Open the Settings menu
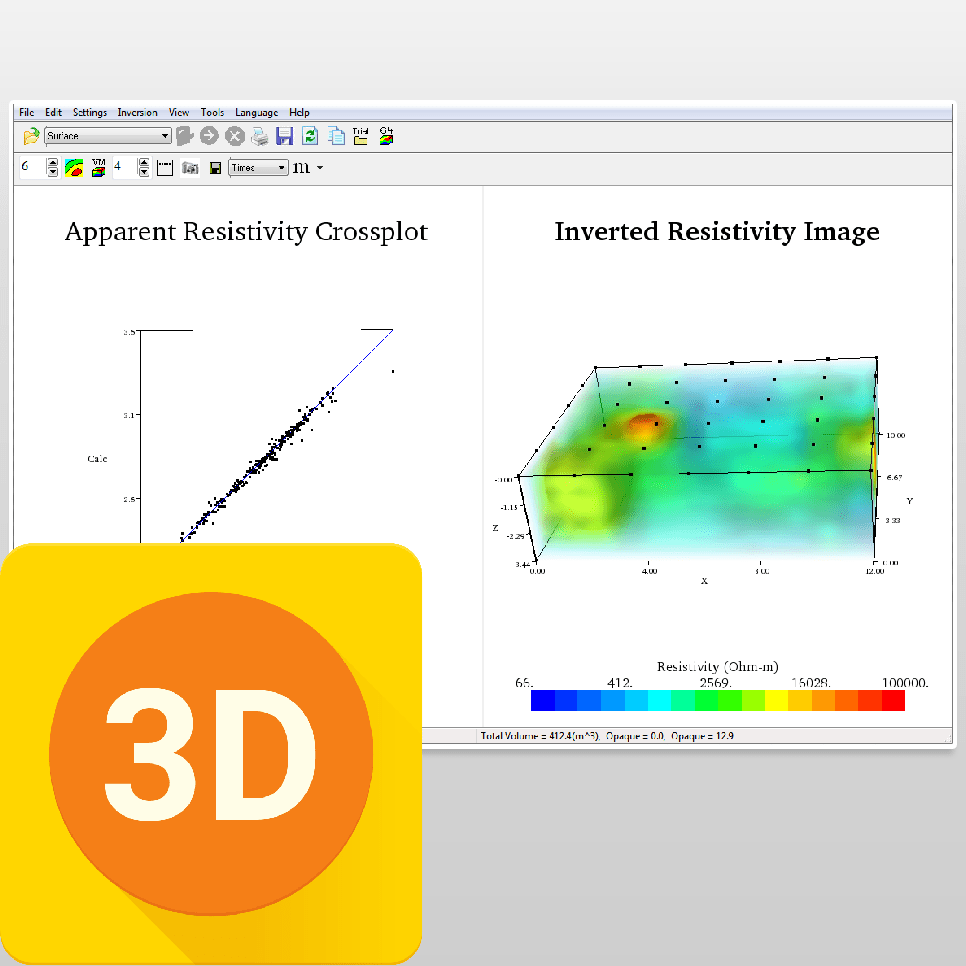The image size is (966, 966). 89,112
